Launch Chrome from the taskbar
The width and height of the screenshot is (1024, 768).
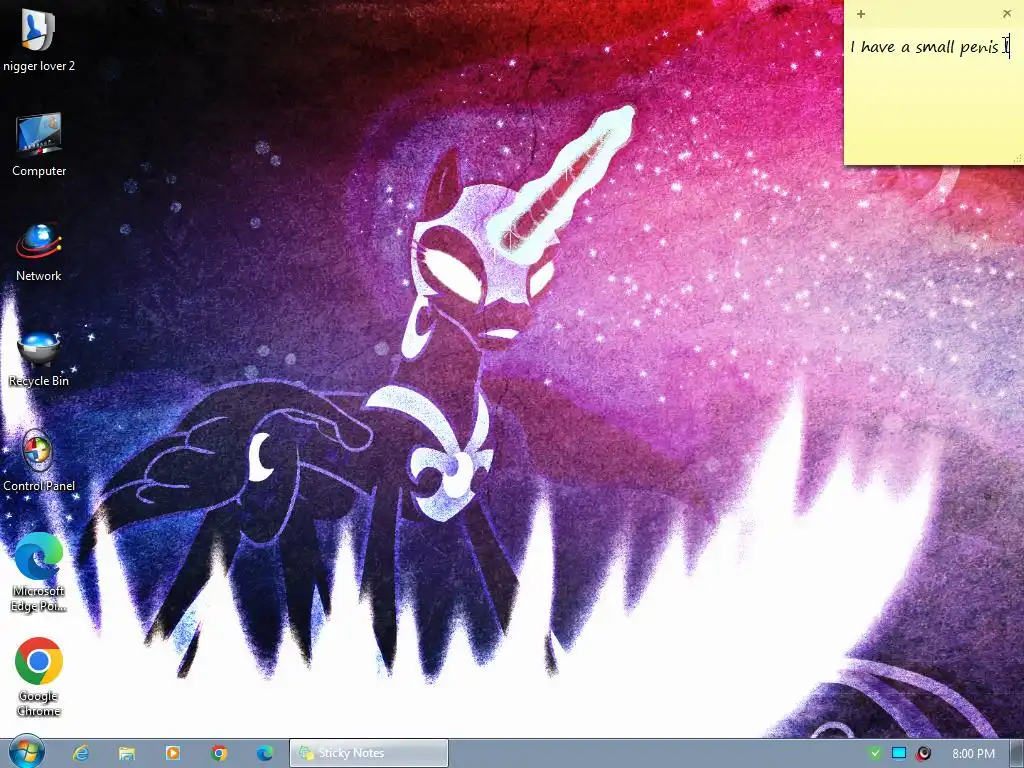tap(219, 753)
